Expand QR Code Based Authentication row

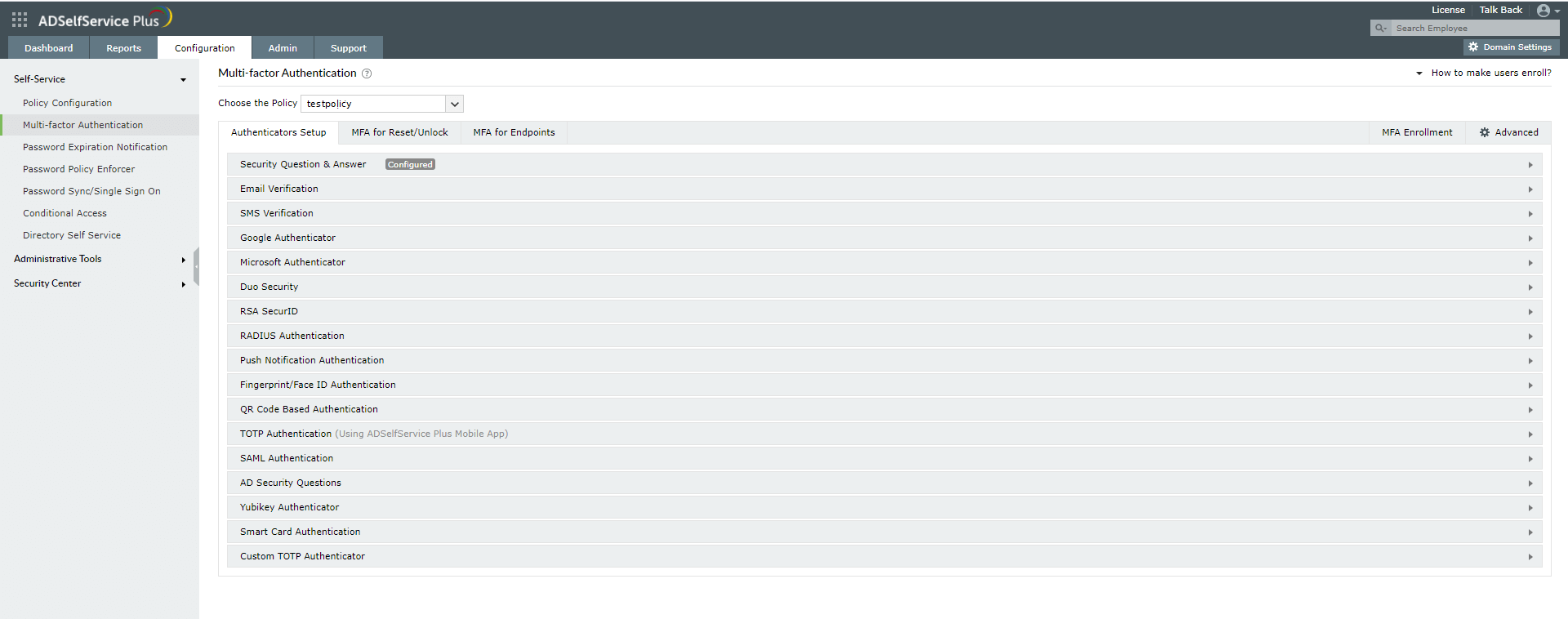click(884, 409)
